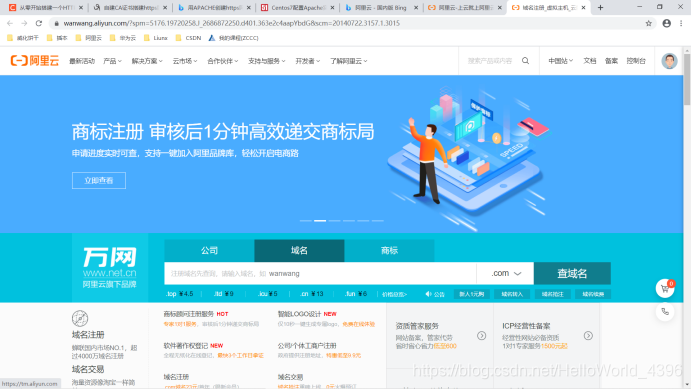
Task: Click the .cn ¥13 price text
Action: click(x=312, y=294)
